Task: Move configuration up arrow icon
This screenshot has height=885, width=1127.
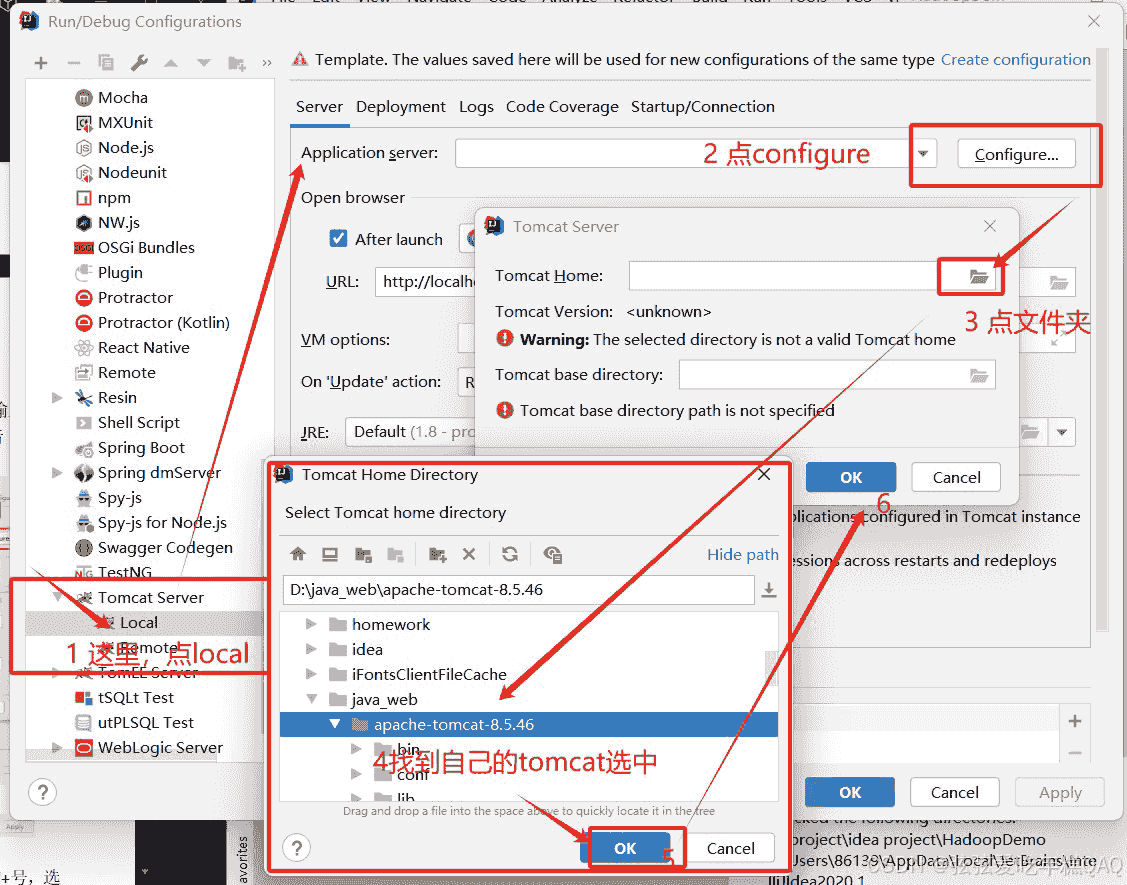Action: (x=170, y=63)
